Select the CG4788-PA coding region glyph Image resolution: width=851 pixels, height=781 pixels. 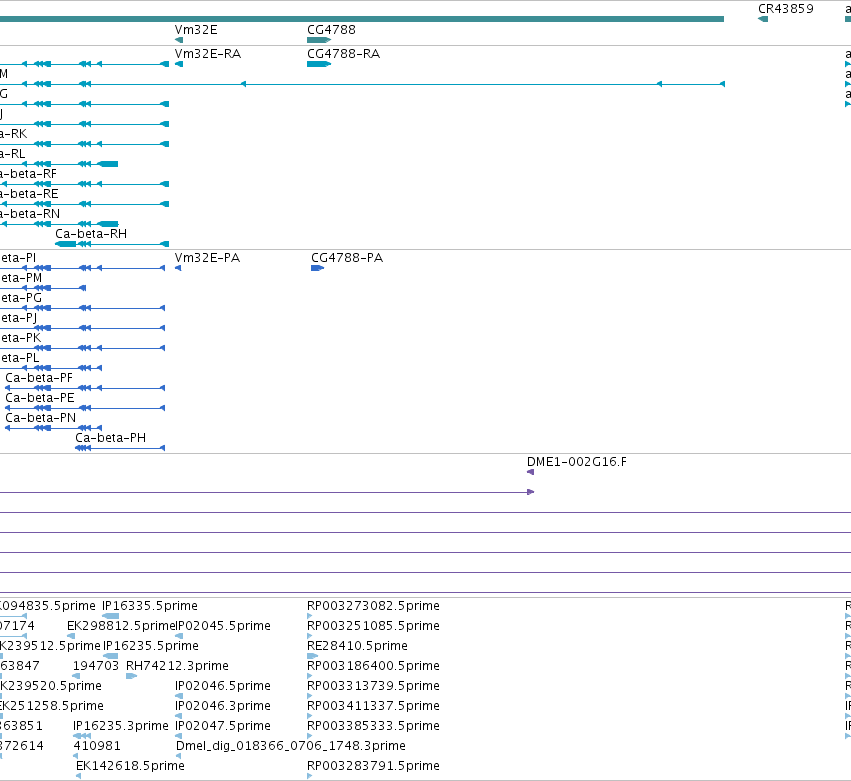pyautogui.click(x=317, y=268)
